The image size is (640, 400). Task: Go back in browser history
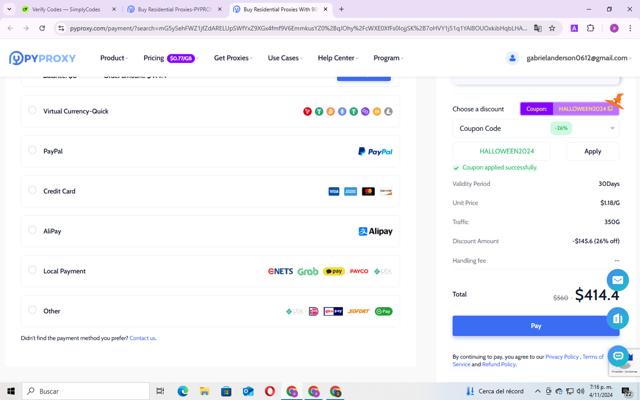[10, 28]
